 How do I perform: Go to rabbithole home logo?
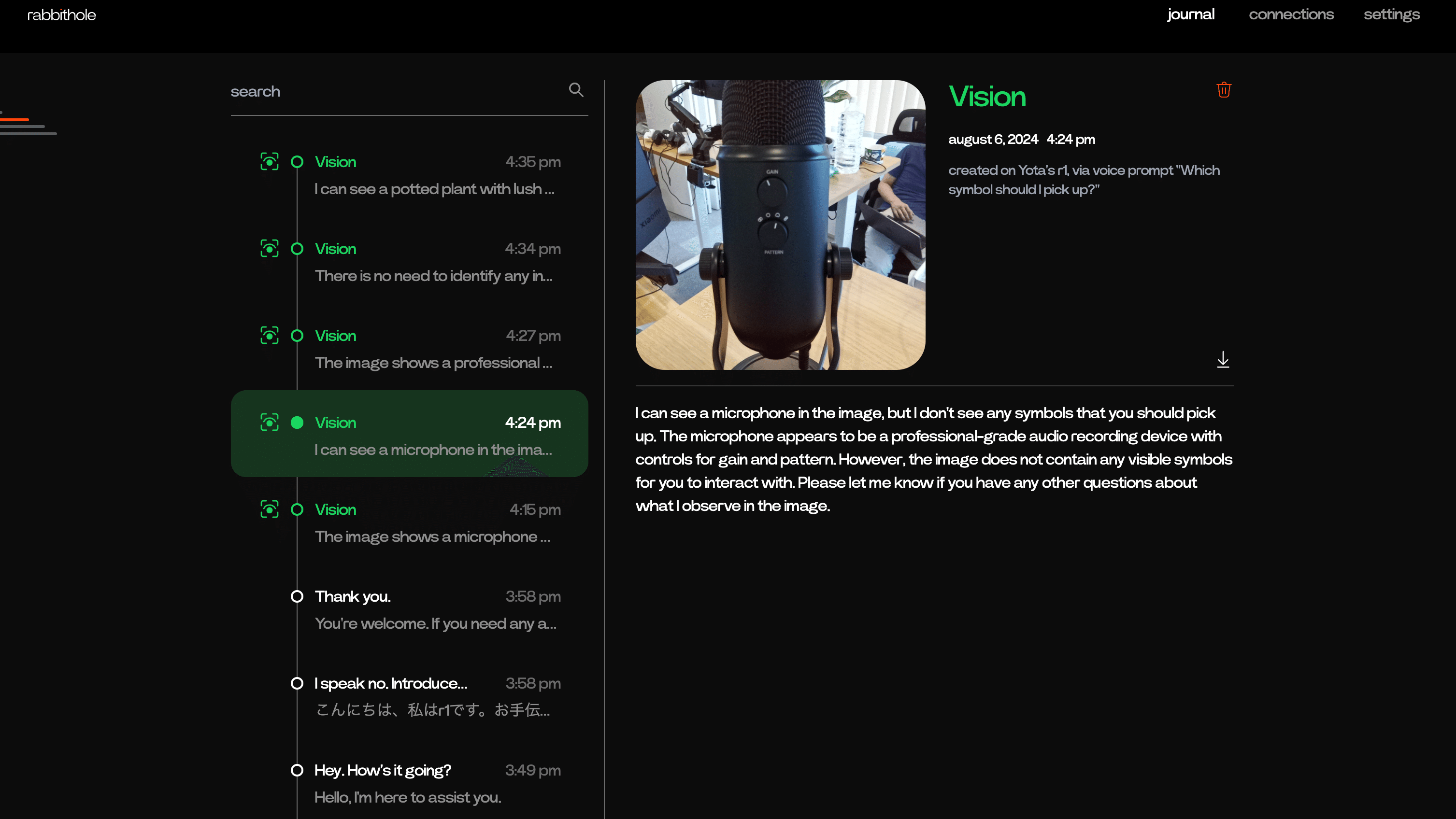point(62,15)
